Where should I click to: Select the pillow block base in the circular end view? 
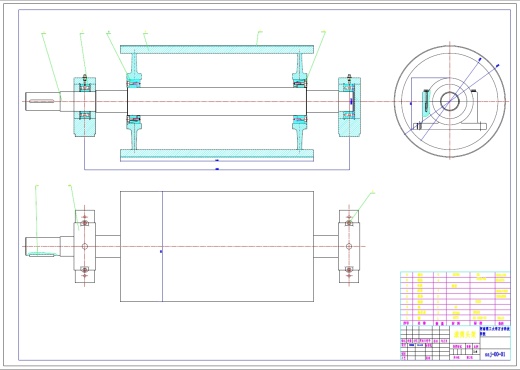(x=450, y=127)
